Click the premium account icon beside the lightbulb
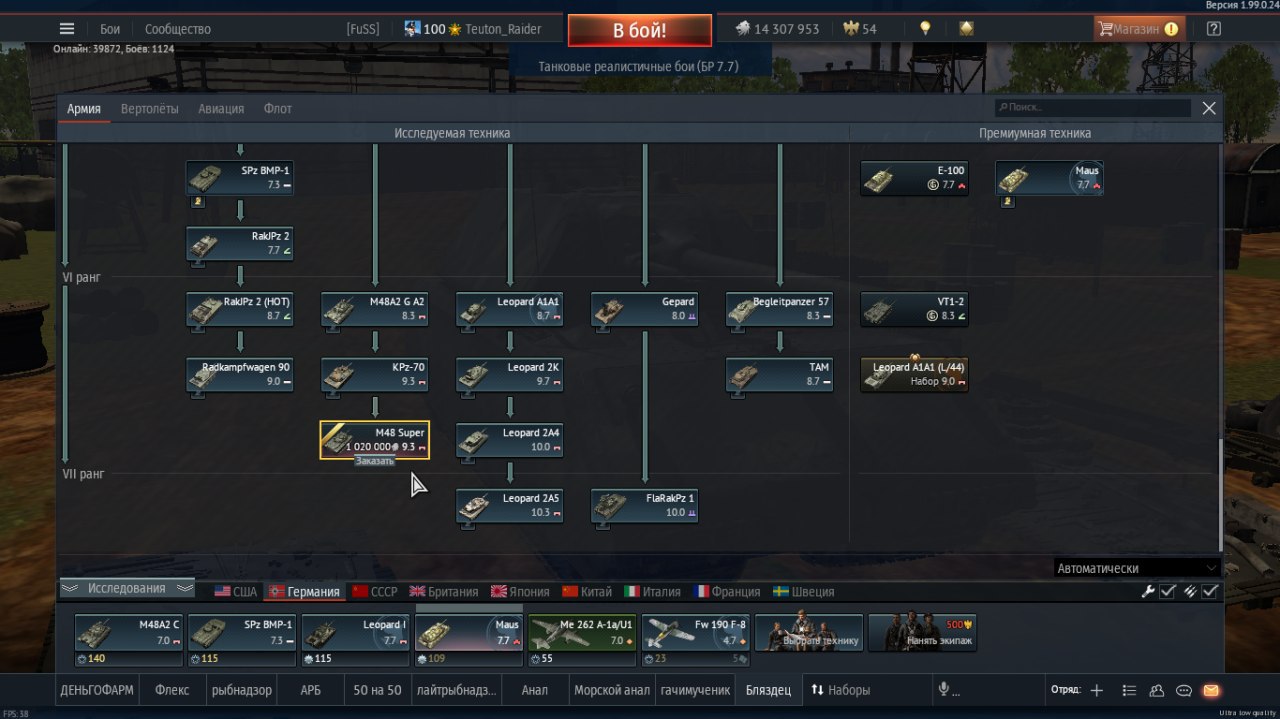 tap(966, 29)
